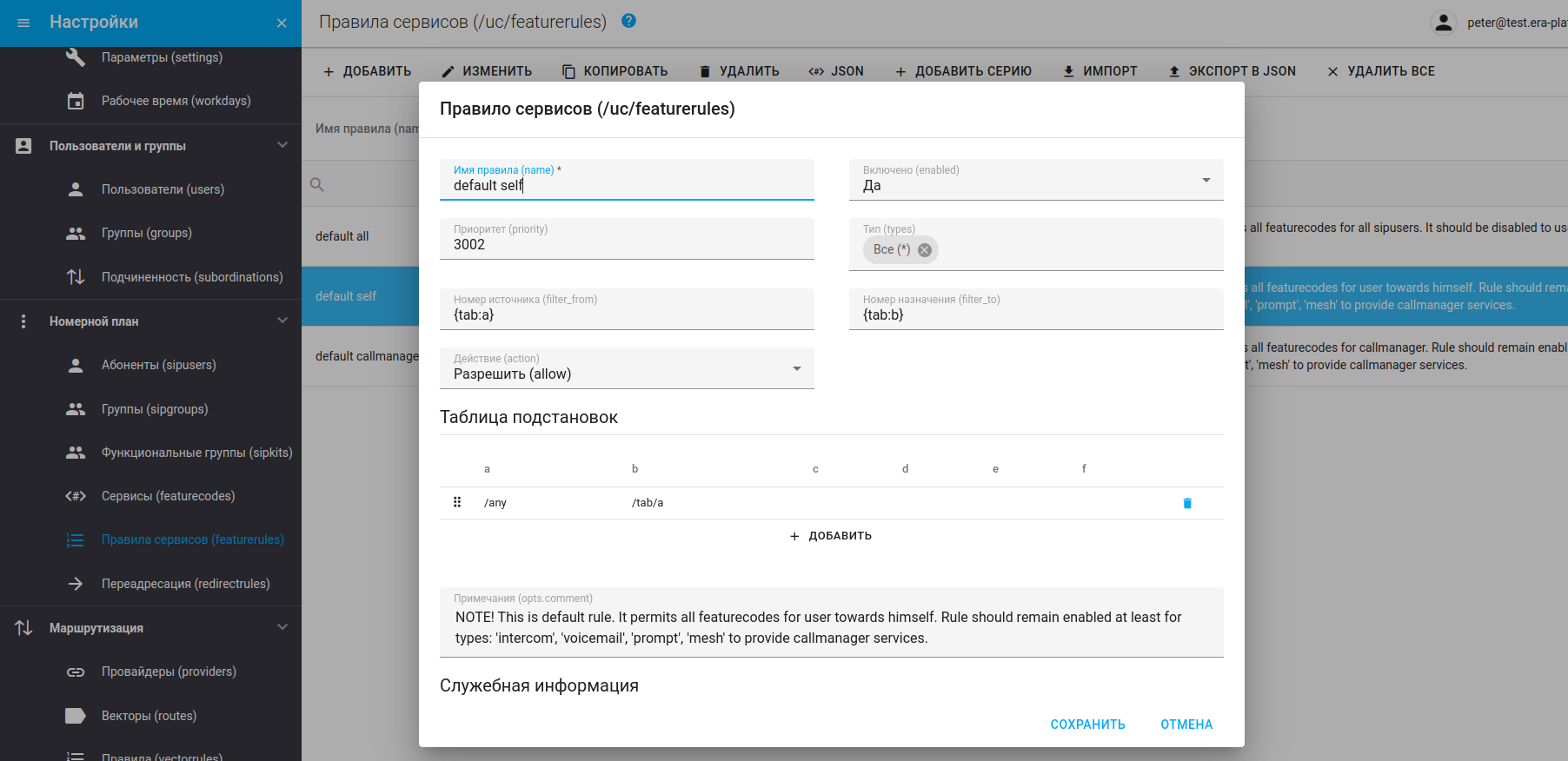Viewport: 1568px width, 761px height.
Task: Open Переадресация (redirectrules) menu item
Action: 185,584
